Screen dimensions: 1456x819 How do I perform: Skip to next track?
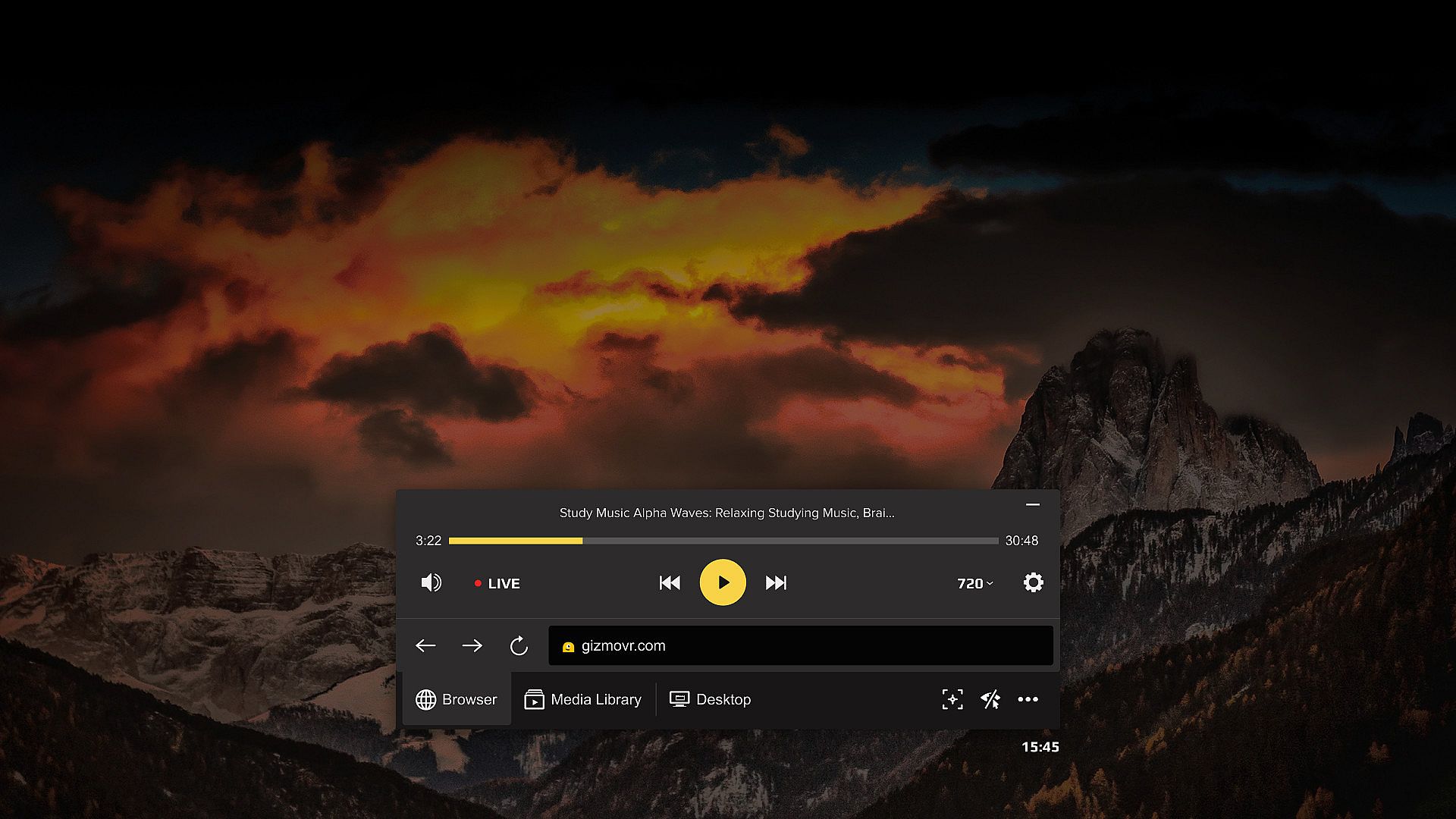coord(776,582)
